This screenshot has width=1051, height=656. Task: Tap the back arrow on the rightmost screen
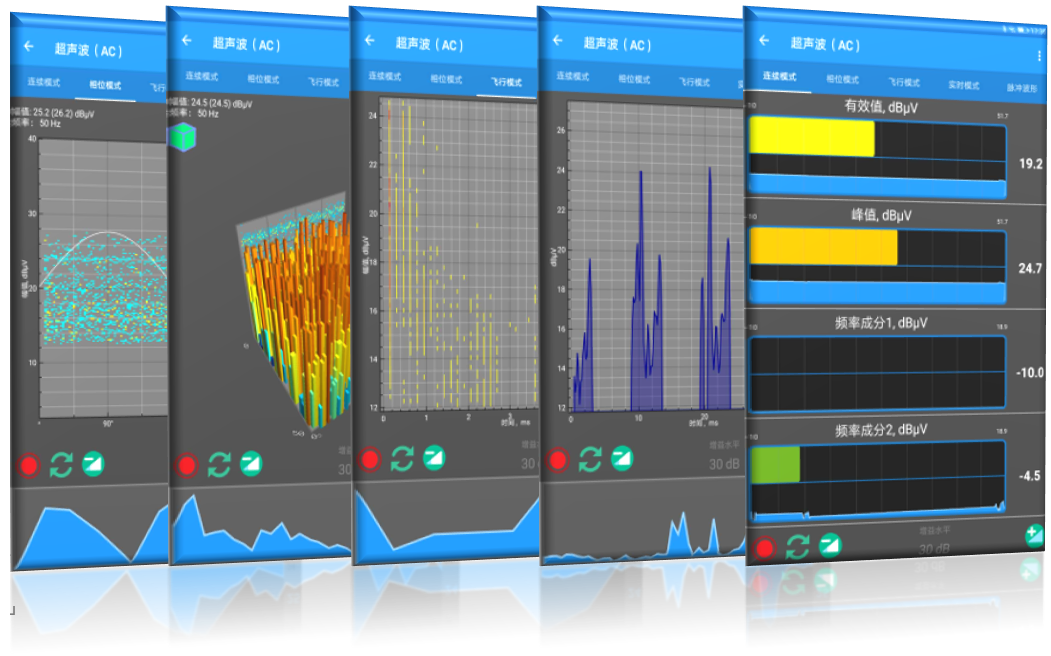764,41
